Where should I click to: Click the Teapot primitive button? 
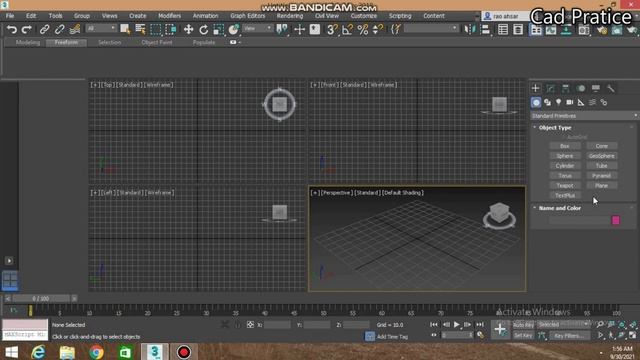point(565,185)
